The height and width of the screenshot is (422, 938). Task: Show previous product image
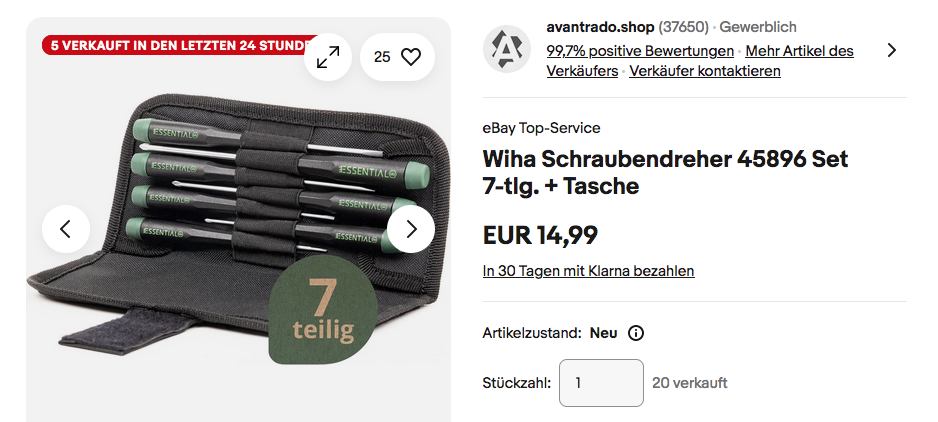[x=66, y=229]
